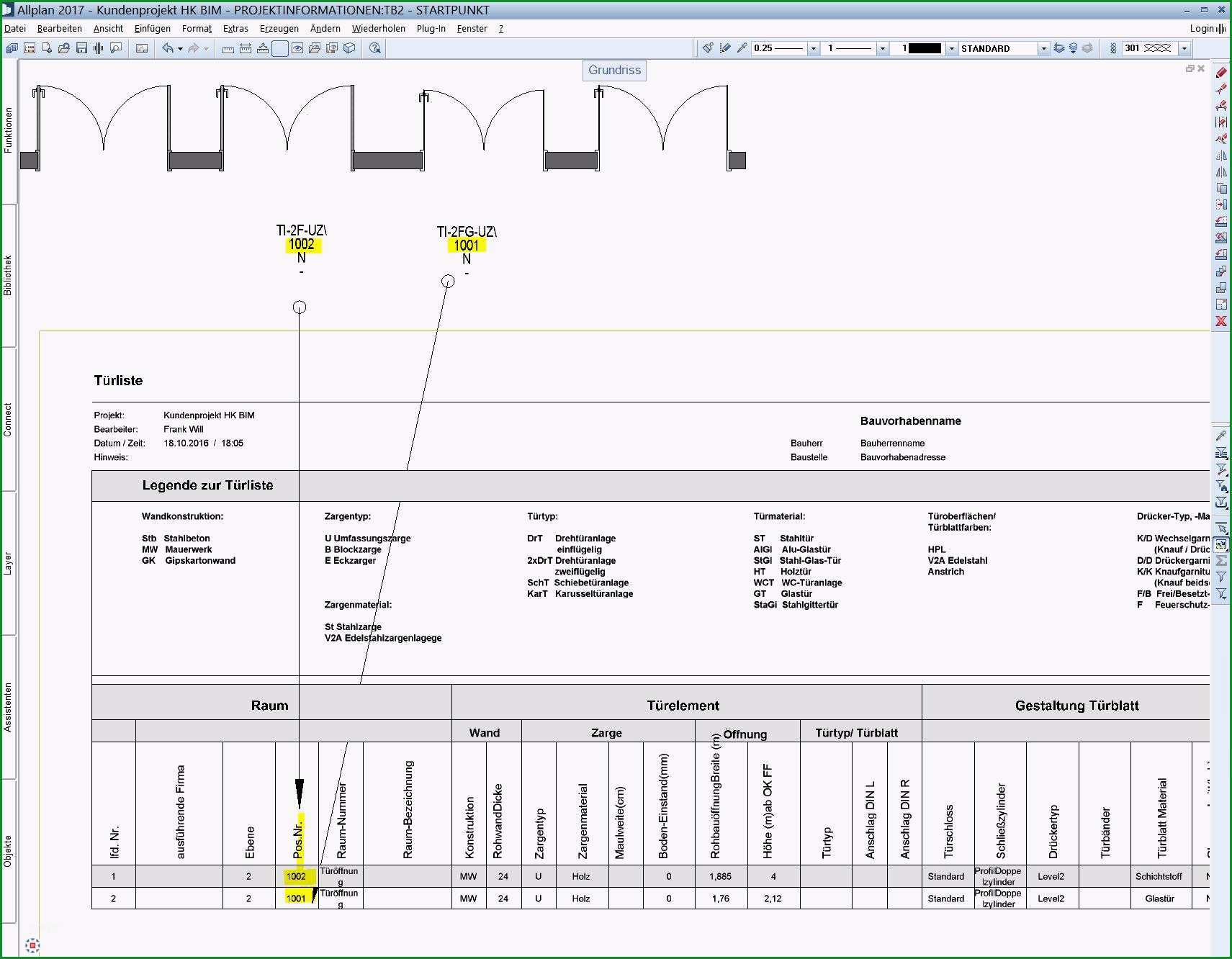This screenshot has width=1232, height=959.
Task: Click the chain link icon
Action: (1112, 48)
